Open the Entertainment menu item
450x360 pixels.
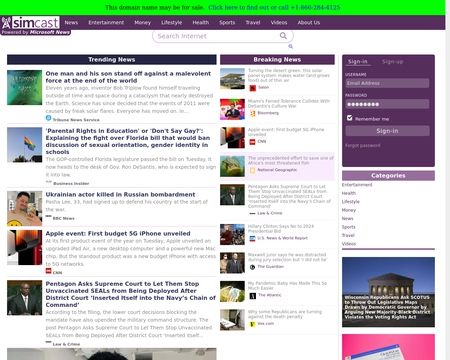point(106,23)
